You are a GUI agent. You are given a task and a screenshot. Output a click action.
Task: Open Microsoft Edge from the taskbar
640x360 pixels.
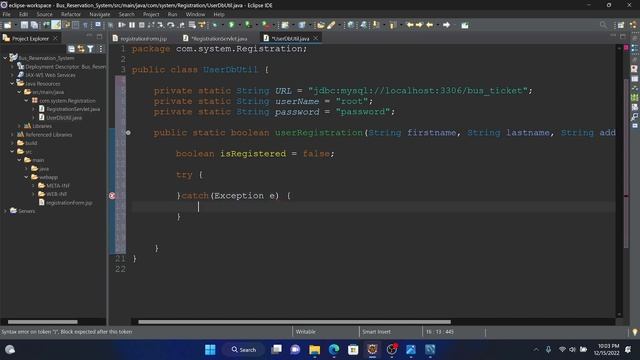[x=334, y=350]
